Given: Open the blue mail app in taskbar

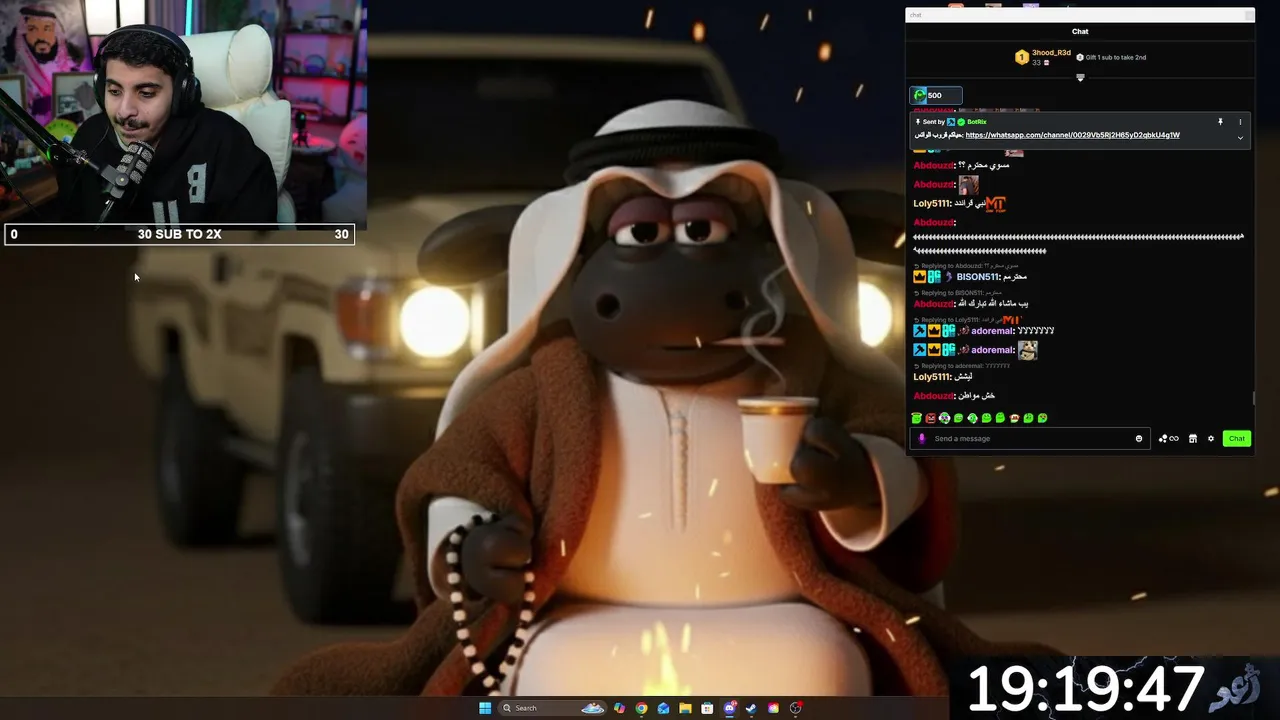Looking at the screenshot, I should [x=663, y=708].
